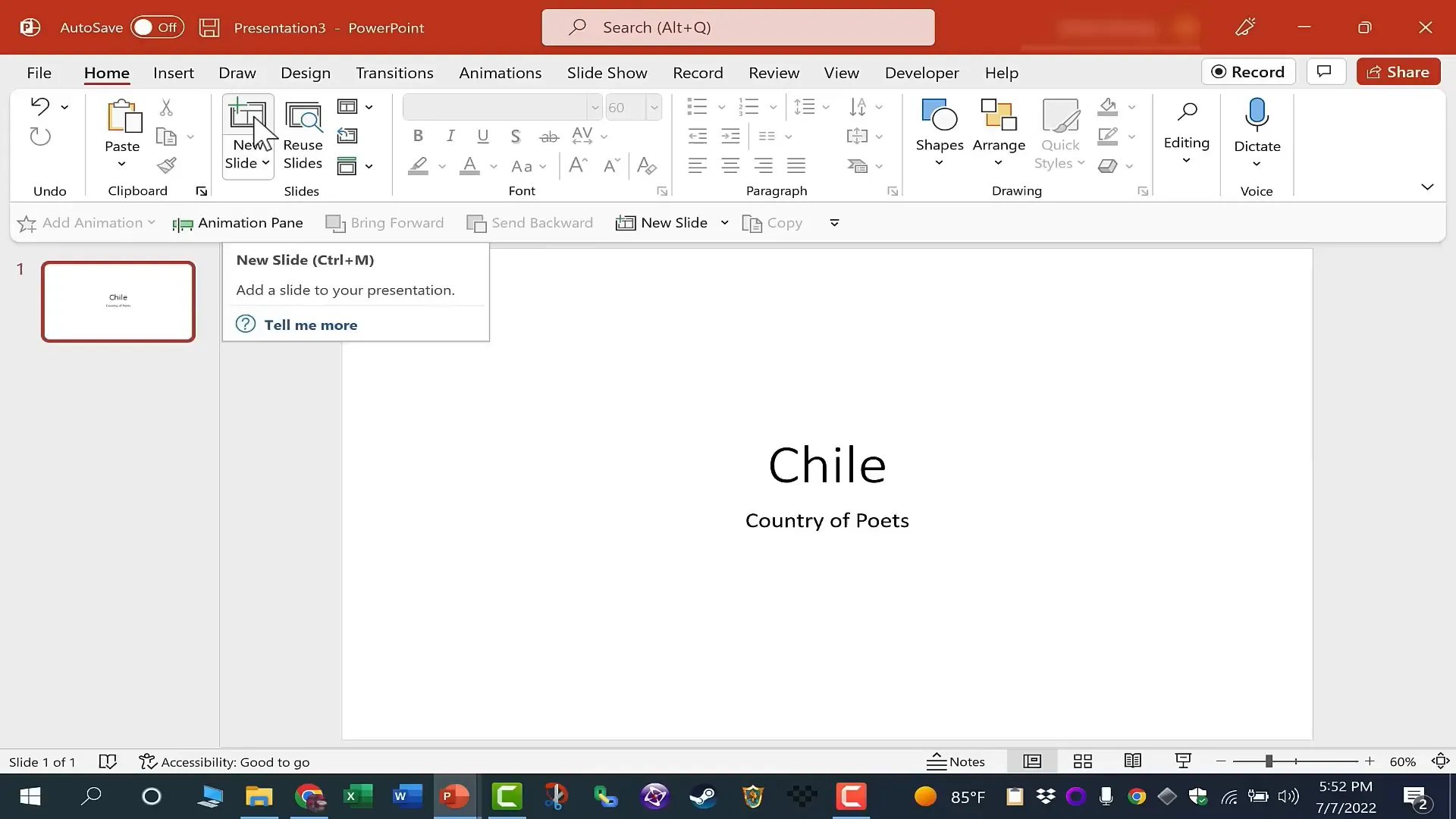Toggle Normal view button
Screen dimensions: 1456x819
[1032, 761]
